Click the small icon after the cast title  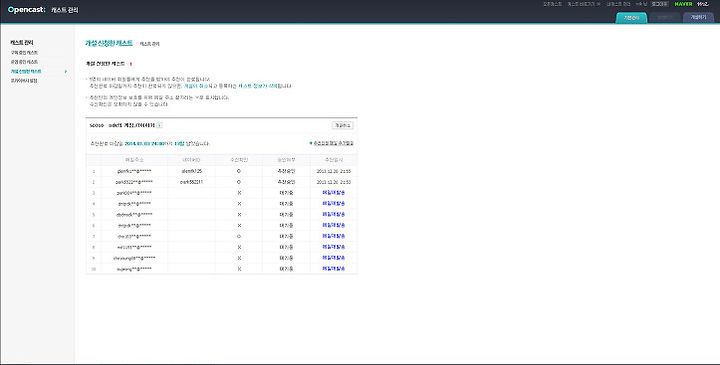tap(159, 125)
